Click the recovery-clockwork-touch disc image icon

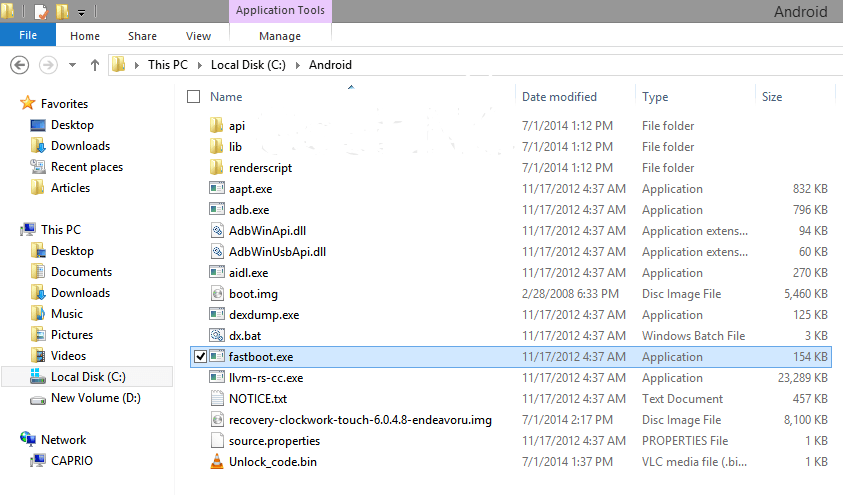(217, 419)
